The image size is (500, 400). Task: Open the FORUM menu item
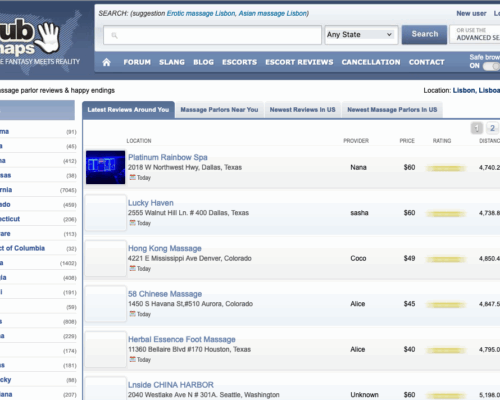137,62
